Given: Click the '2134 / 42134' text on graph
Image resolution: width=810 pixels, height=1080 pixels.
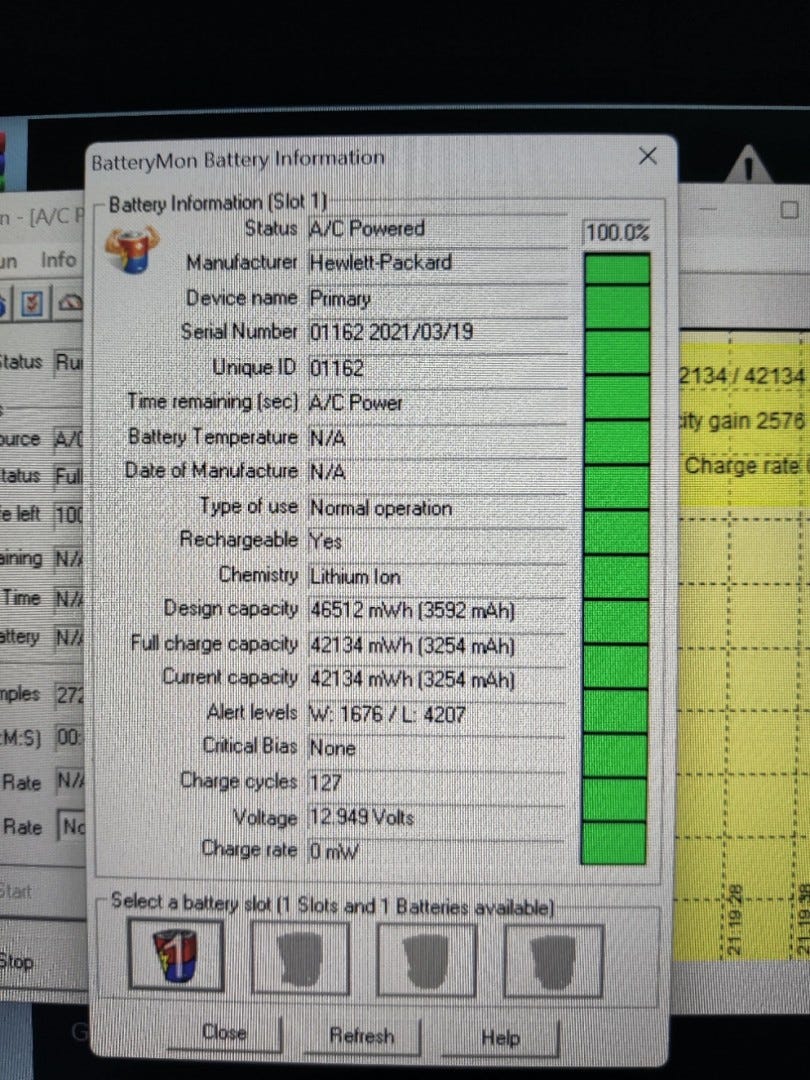Looking at the screenshot, I should 742,376.
